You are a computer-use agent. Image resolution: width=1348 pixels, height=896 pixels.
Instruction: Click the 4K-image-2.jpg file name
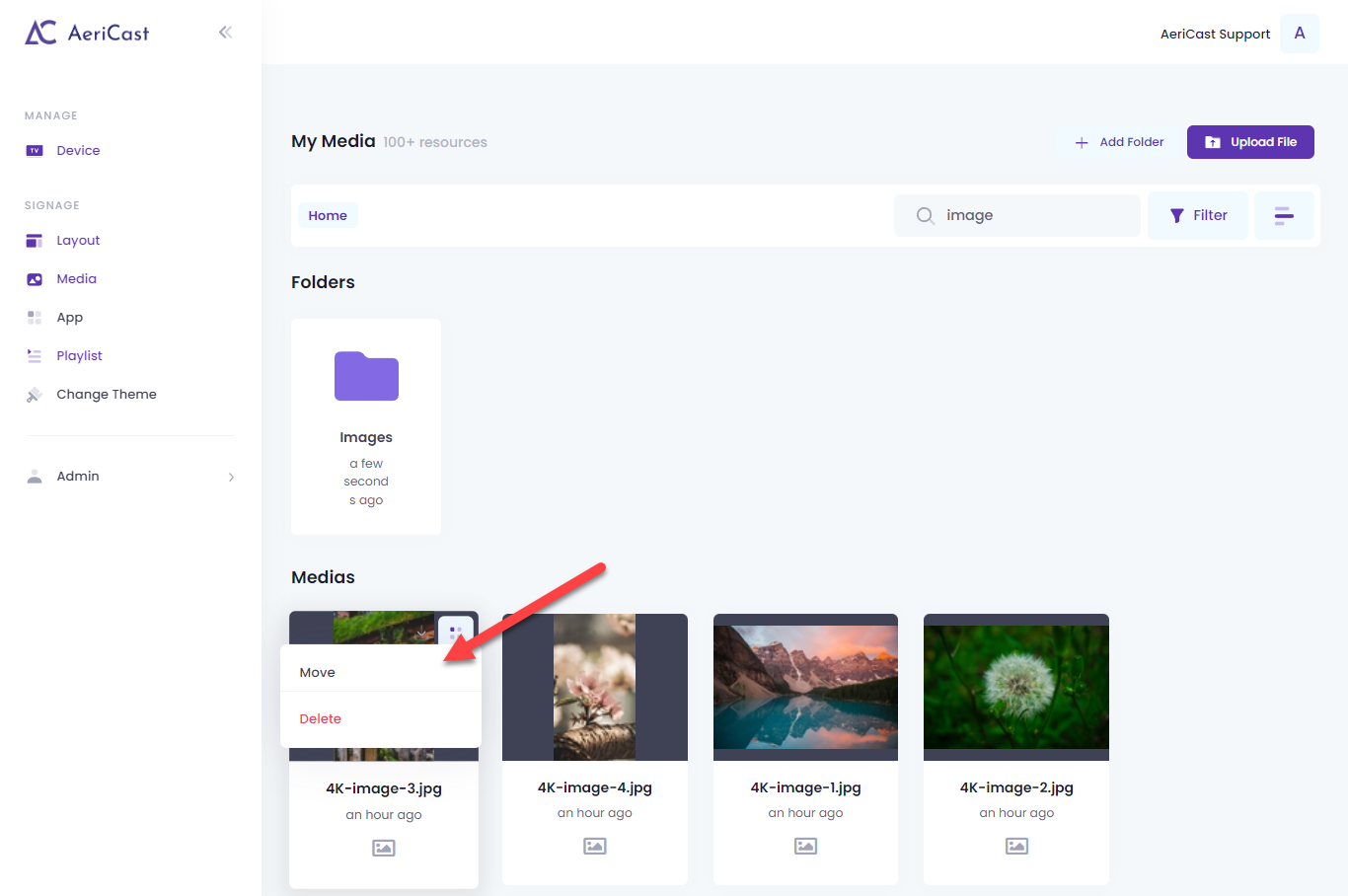(x=1016, y=787)
